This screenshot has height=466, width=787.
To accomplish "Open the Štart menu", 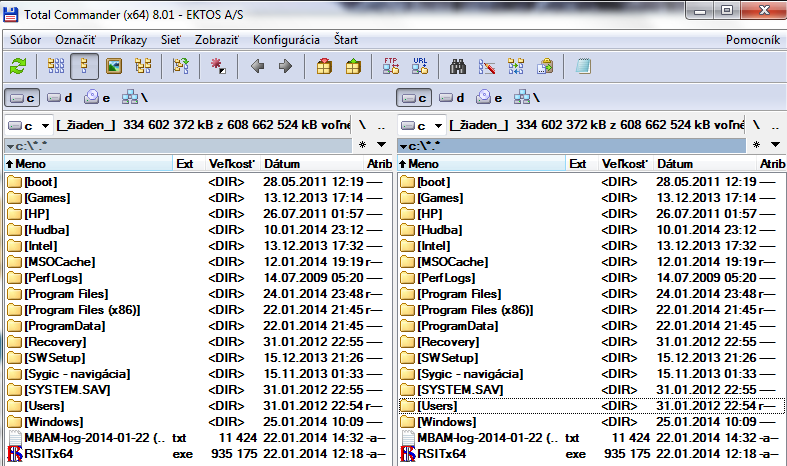I will tap(346, 40).
